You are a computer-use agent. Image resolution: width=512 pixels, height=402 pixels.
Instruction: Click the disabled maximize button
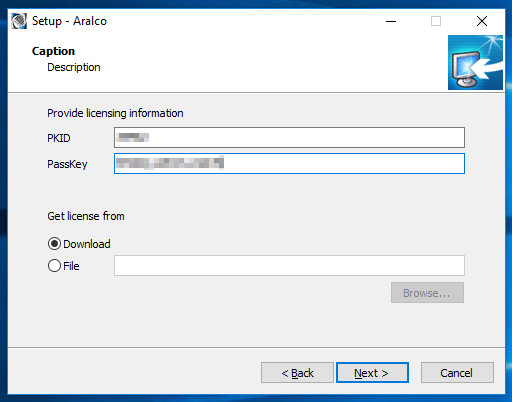436,21
